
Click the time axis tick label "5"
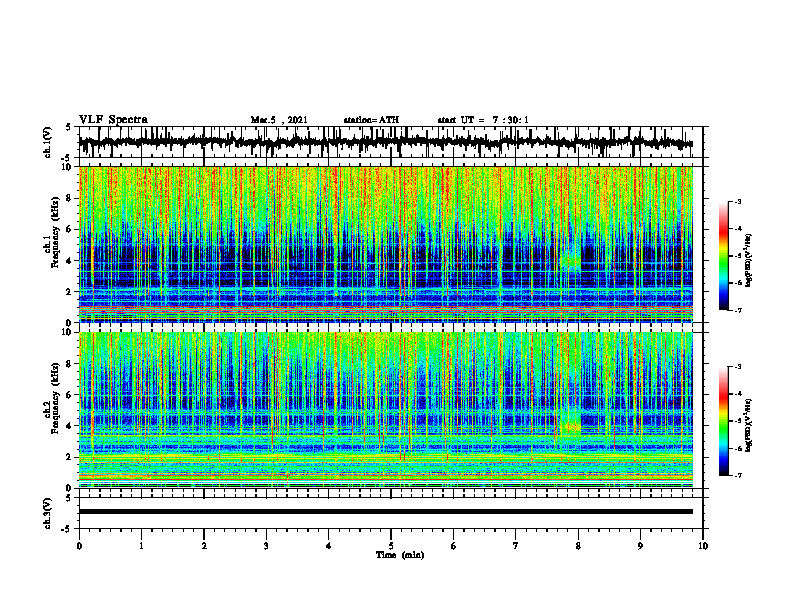pos(391,546)
